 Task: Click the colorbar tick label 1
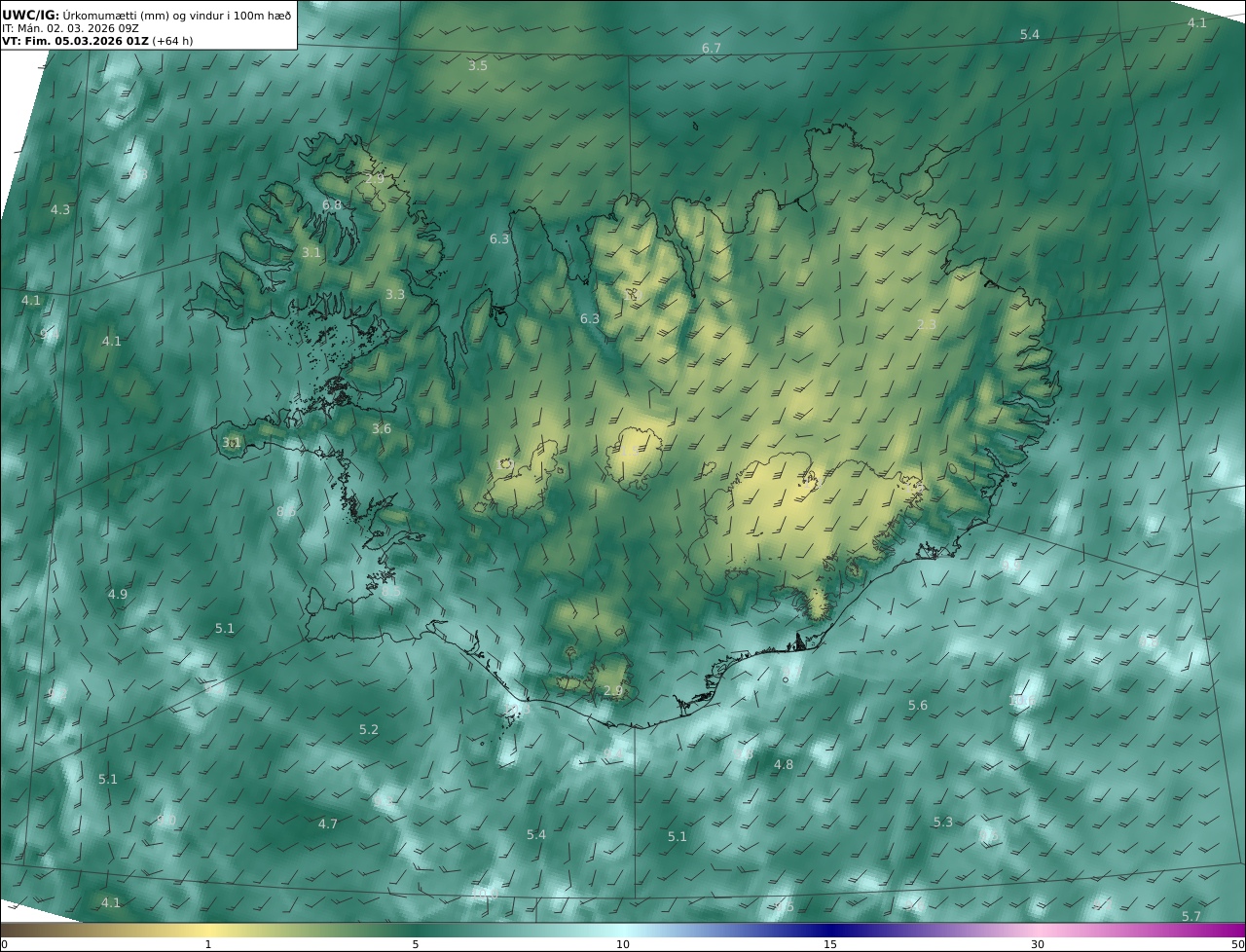208,944
